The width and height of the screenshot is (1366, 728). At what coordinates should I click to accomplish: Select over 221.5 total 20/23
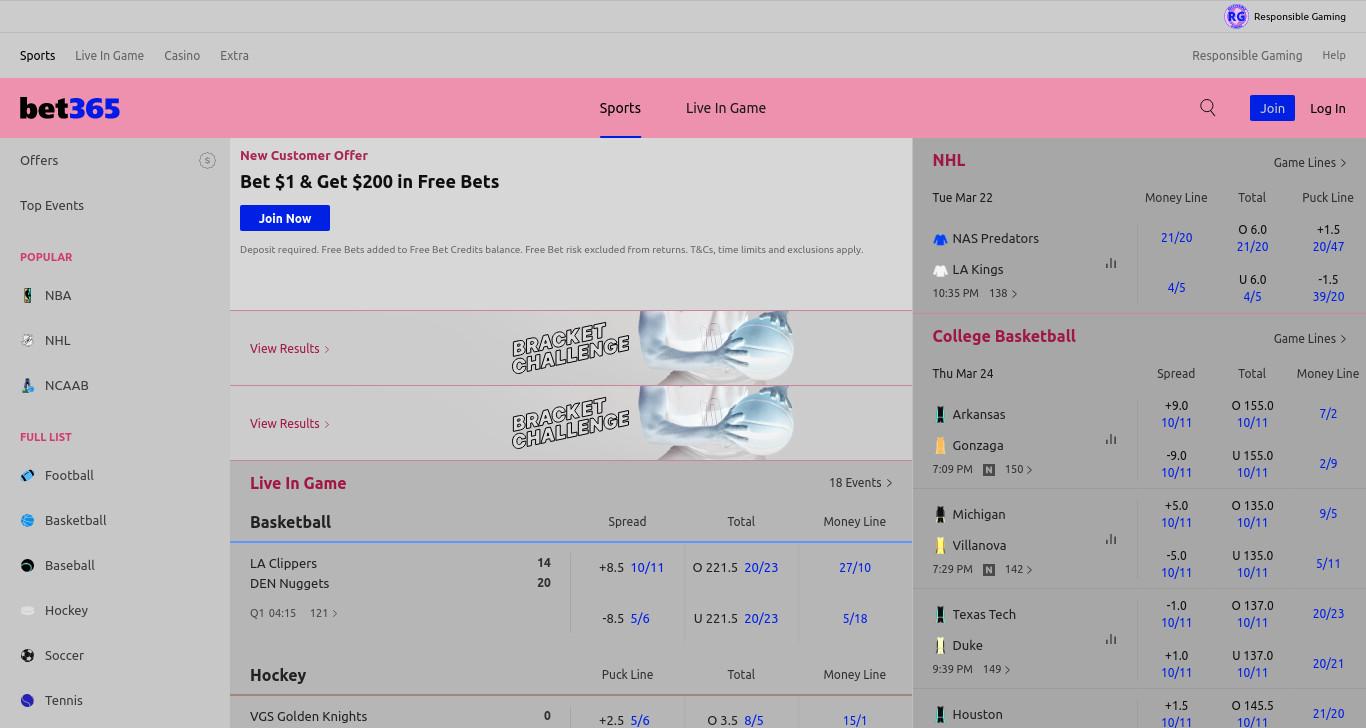pyautogui.click(x=735, y=567)
